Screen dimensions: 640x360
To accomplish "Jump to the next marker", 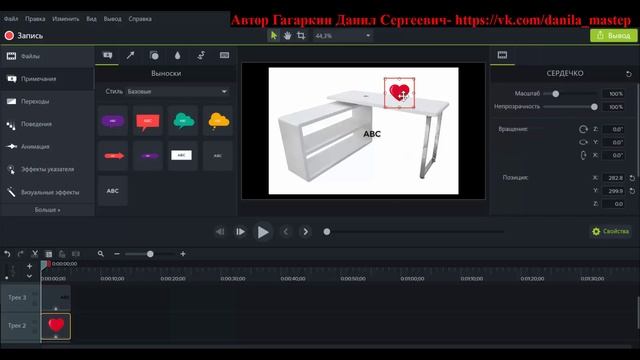I will (306, 232).
